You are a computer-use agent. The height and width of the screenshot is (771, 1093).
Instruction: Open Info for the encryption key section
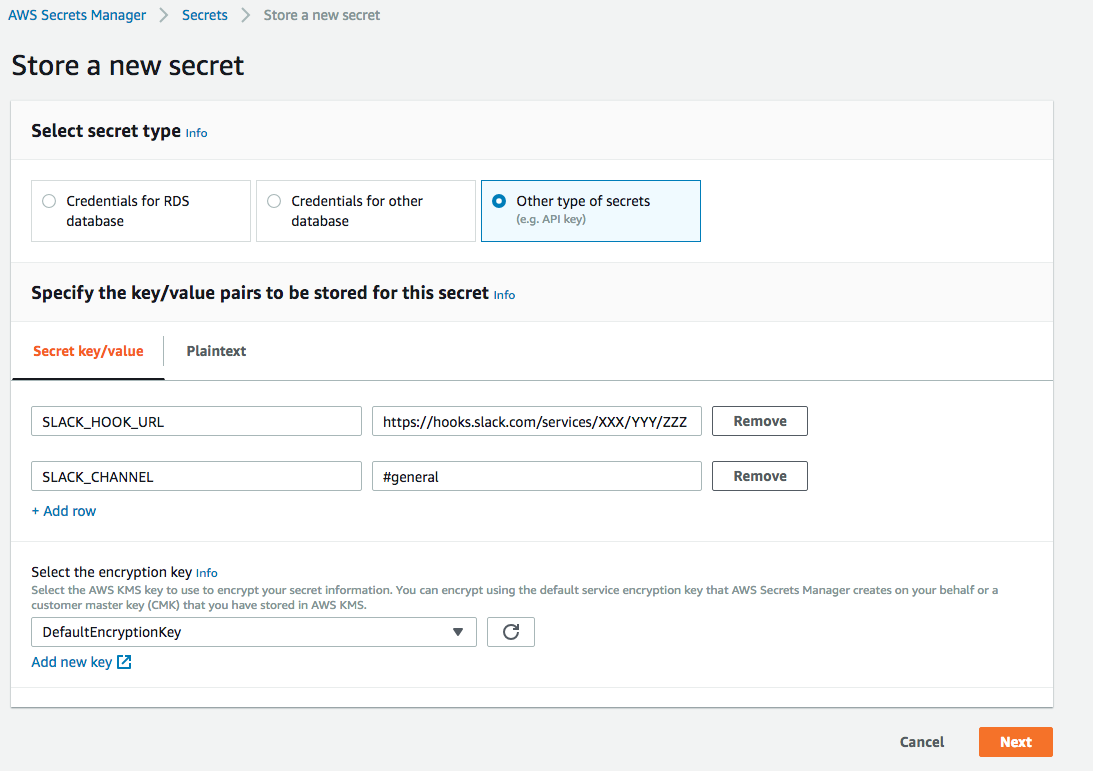tap(207, 573)
